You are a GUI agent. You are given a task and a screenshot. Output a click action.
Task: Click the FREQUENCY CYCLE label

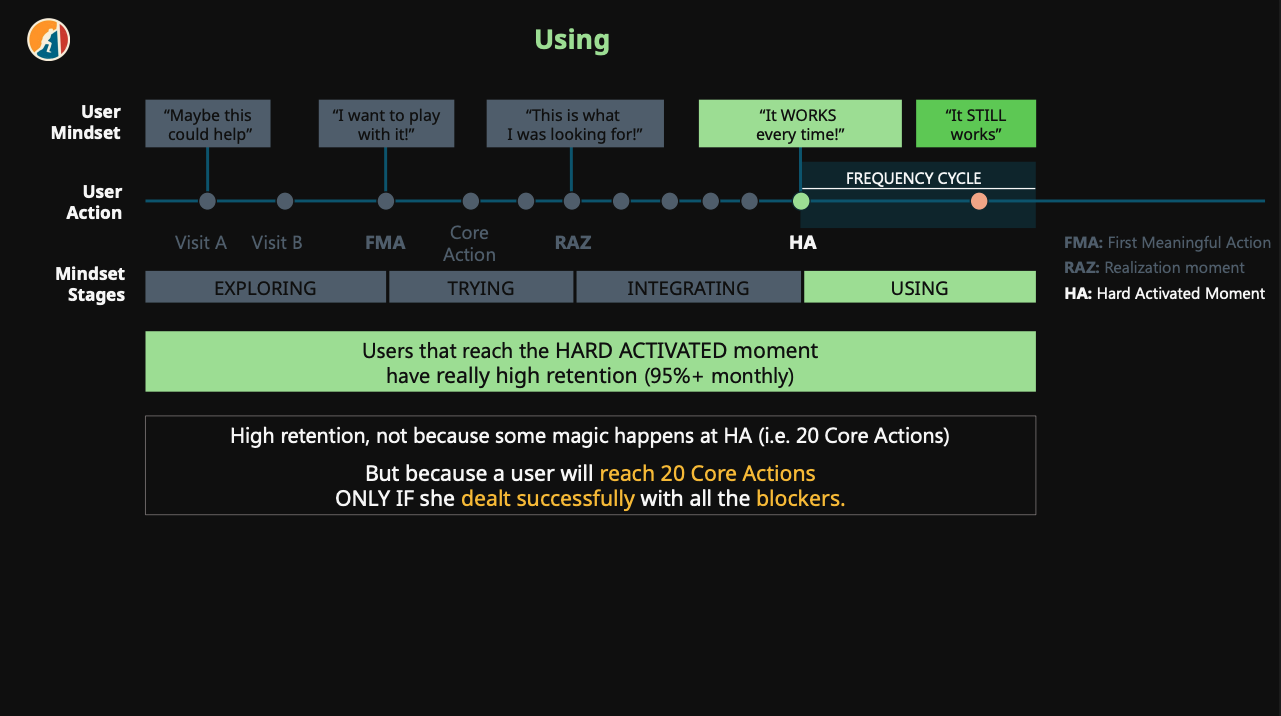tap(913, 178)
